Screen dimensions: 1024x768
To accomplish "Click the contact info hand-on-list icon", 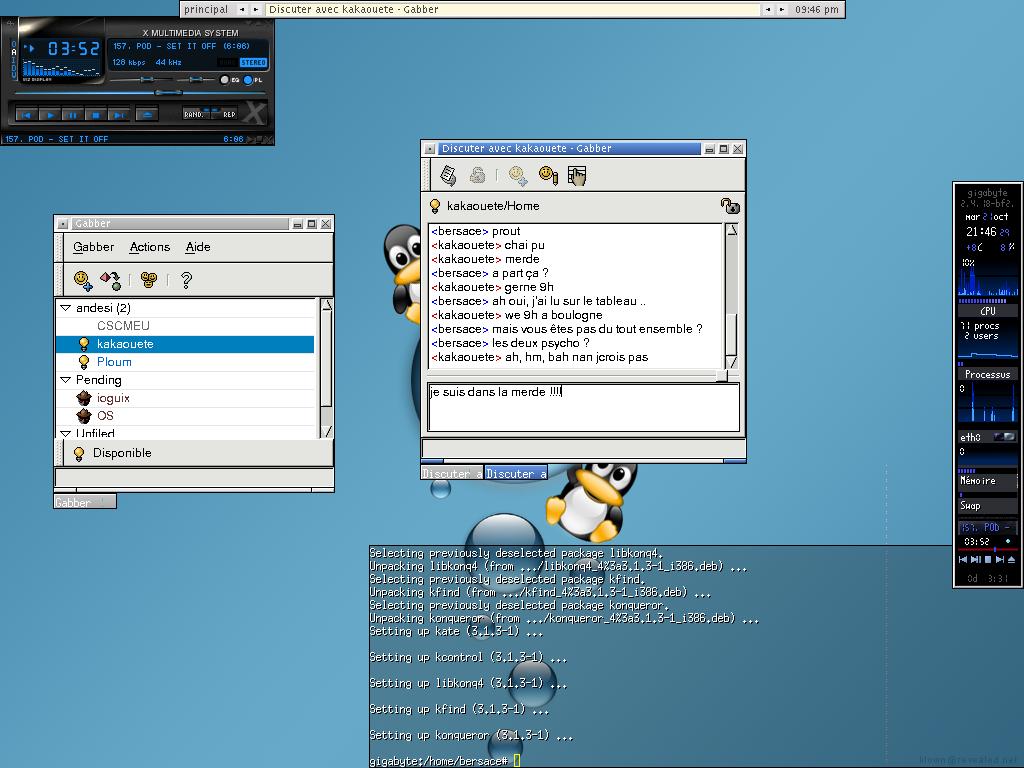I will 577,175.
